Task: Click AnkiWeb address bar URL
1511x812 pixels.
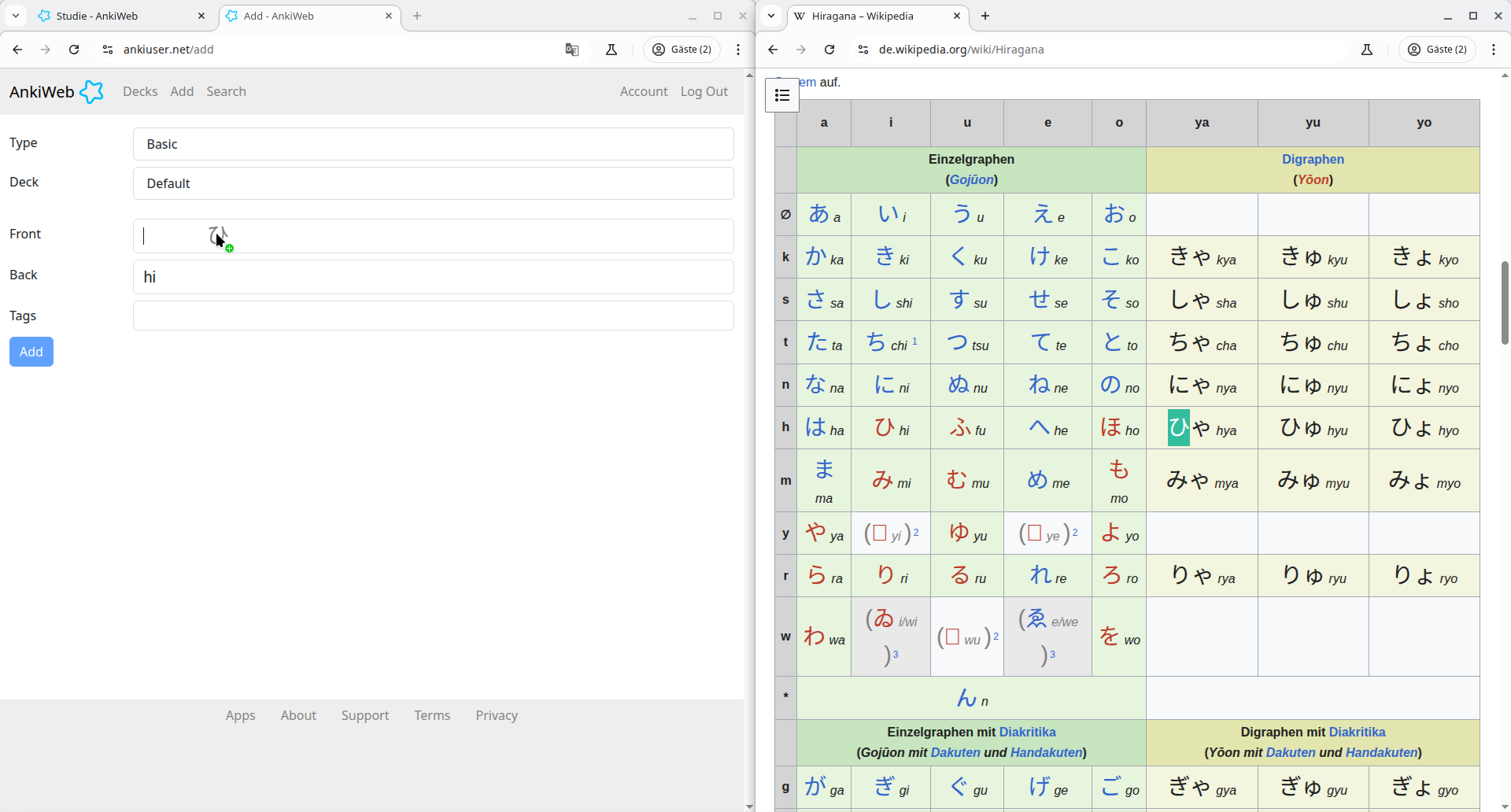Action: (x=168, y=50)
